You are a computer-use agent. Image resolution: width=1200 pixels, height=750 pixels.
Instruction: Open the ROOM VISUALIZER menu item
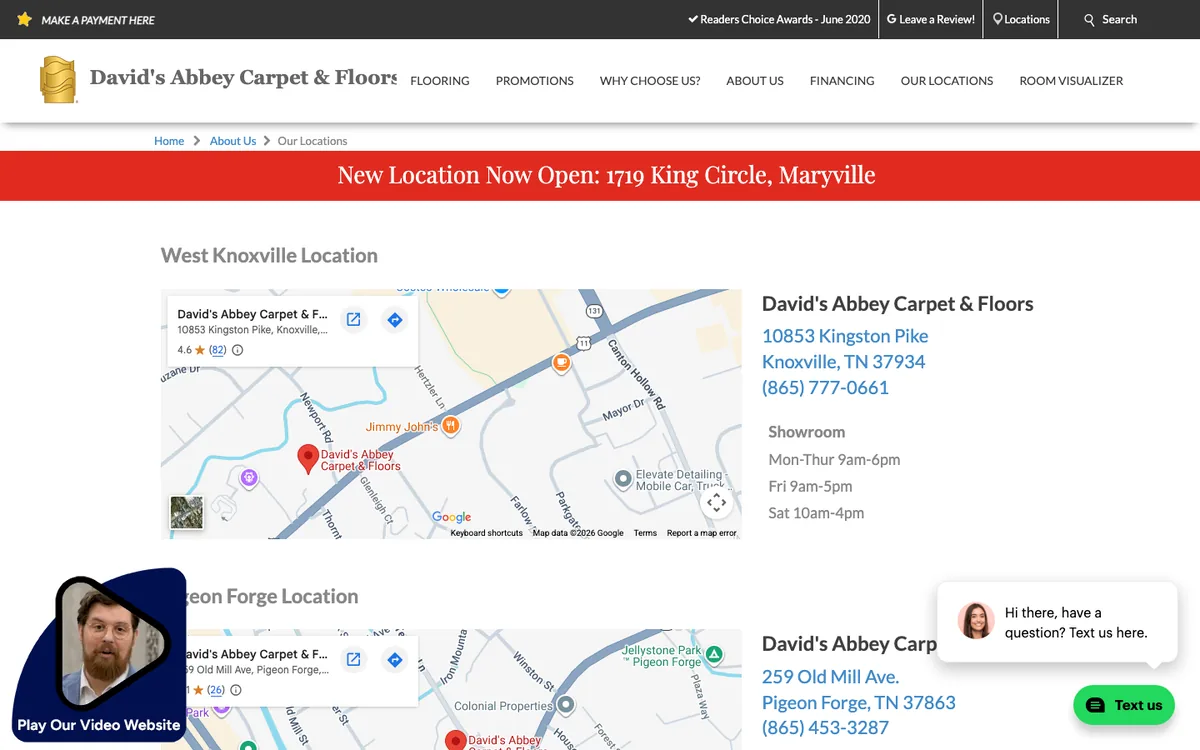coord(1071,81)
